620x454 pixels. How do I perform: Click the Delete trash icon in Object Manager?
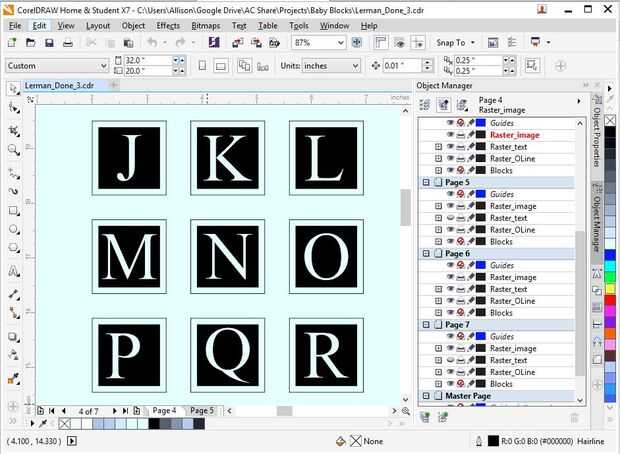(575, 417)
